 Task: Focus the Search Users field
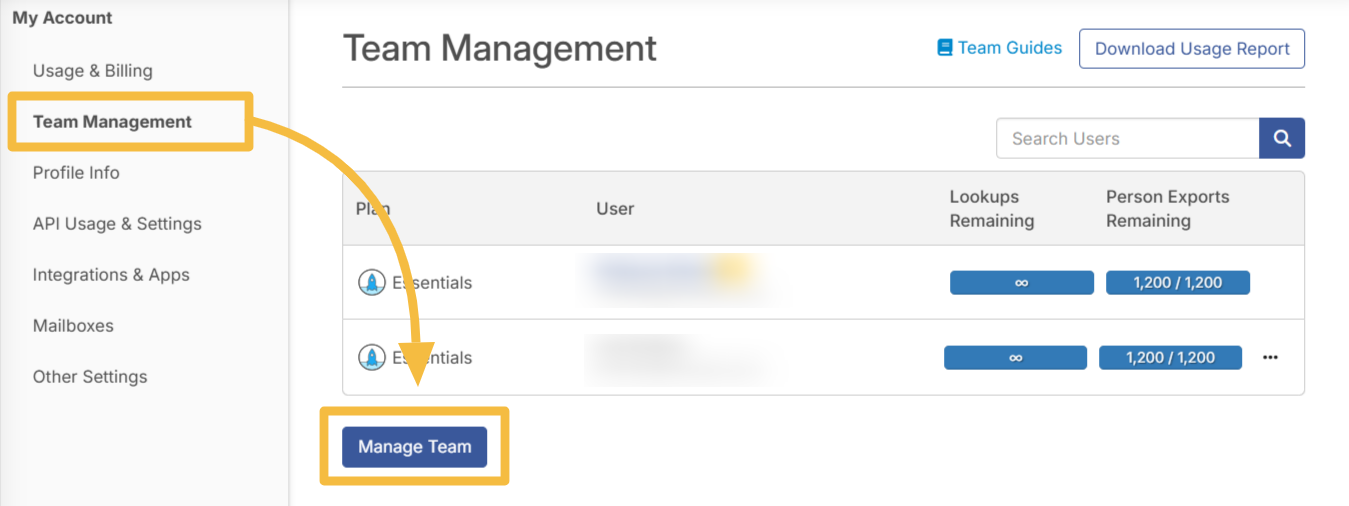1127,139
